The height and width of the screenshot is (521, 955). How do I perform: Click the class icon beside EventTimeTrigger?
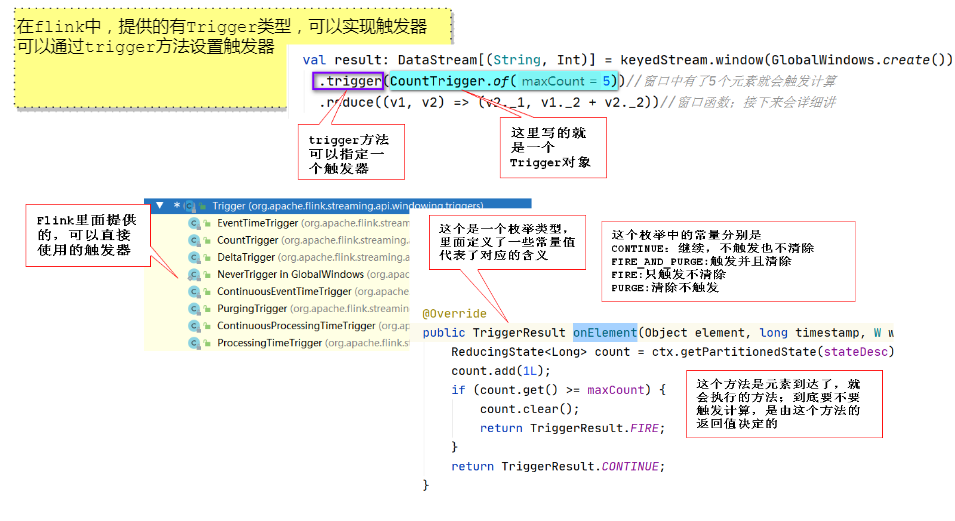tap(194, 224)
